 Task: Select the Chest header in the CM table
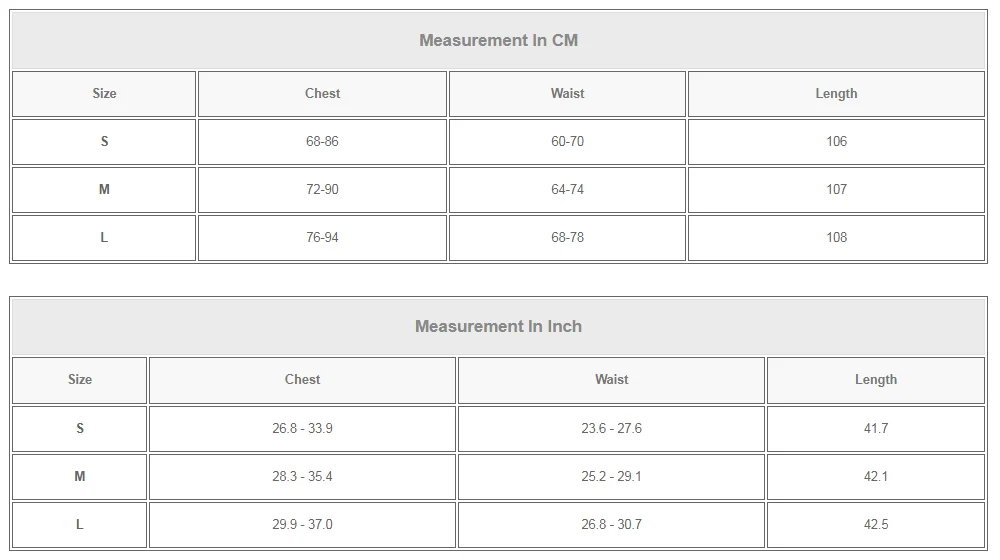click(322, 94)
